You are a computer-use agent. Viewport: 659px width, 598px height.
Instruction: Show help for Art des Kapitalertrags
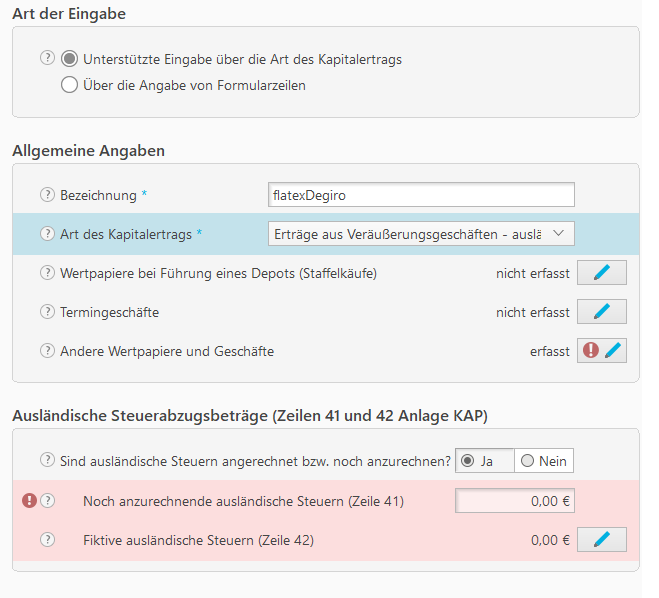pos(47,233)
